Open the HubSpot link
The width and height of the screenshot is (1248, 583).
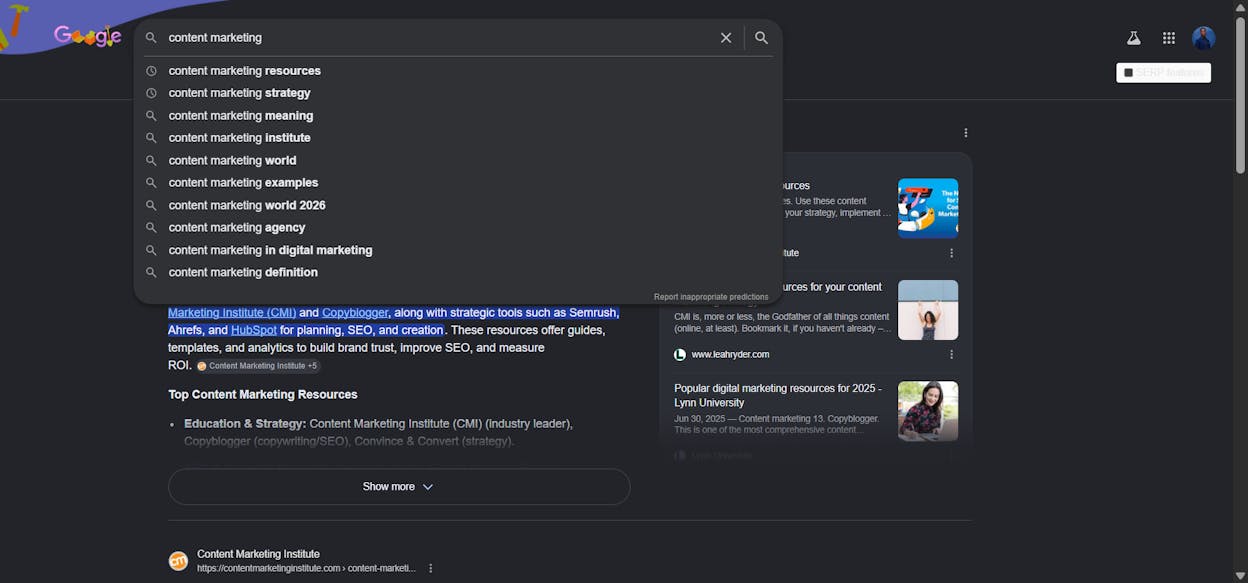pyautogui.click(x=254, y=330)
